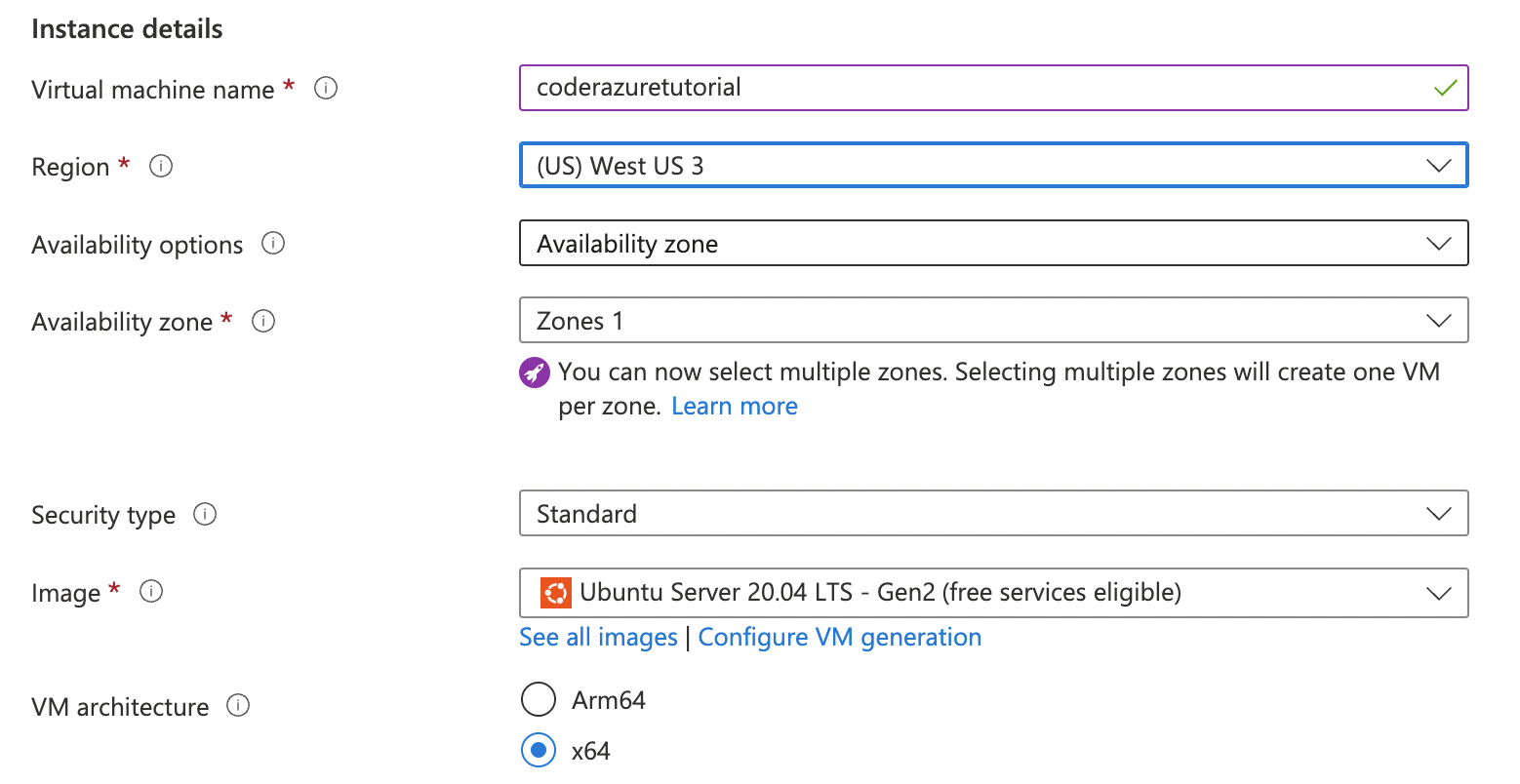Click the VM architecture info icon

click(237, 706)
